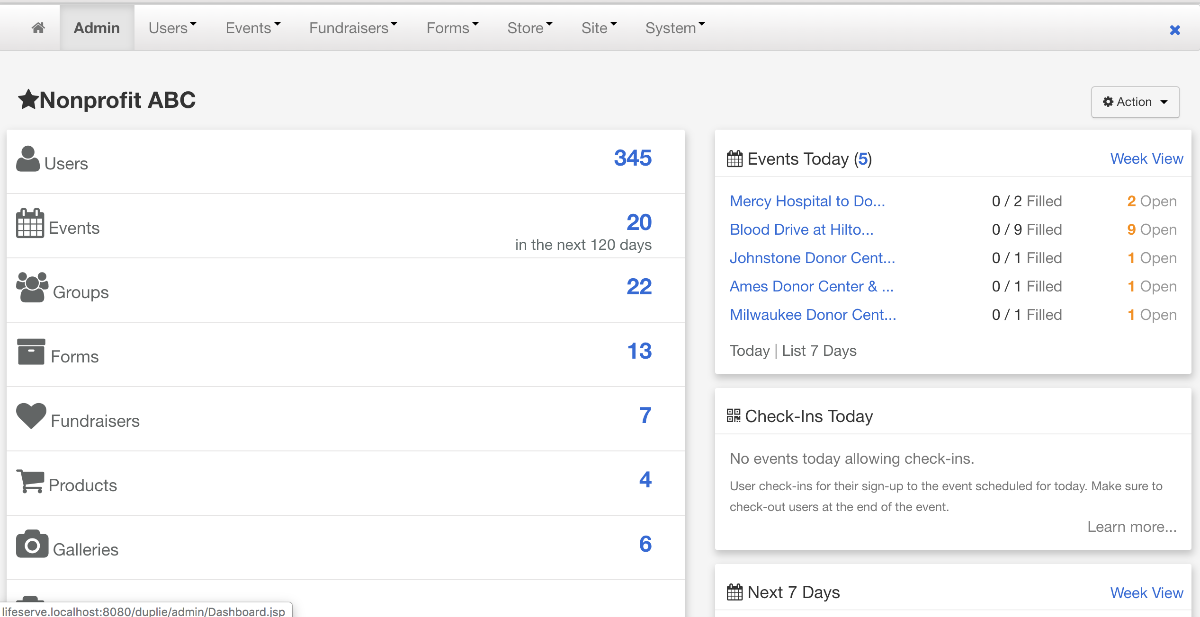Click the Nonprofit ABC heading

(x=118, y=100)
